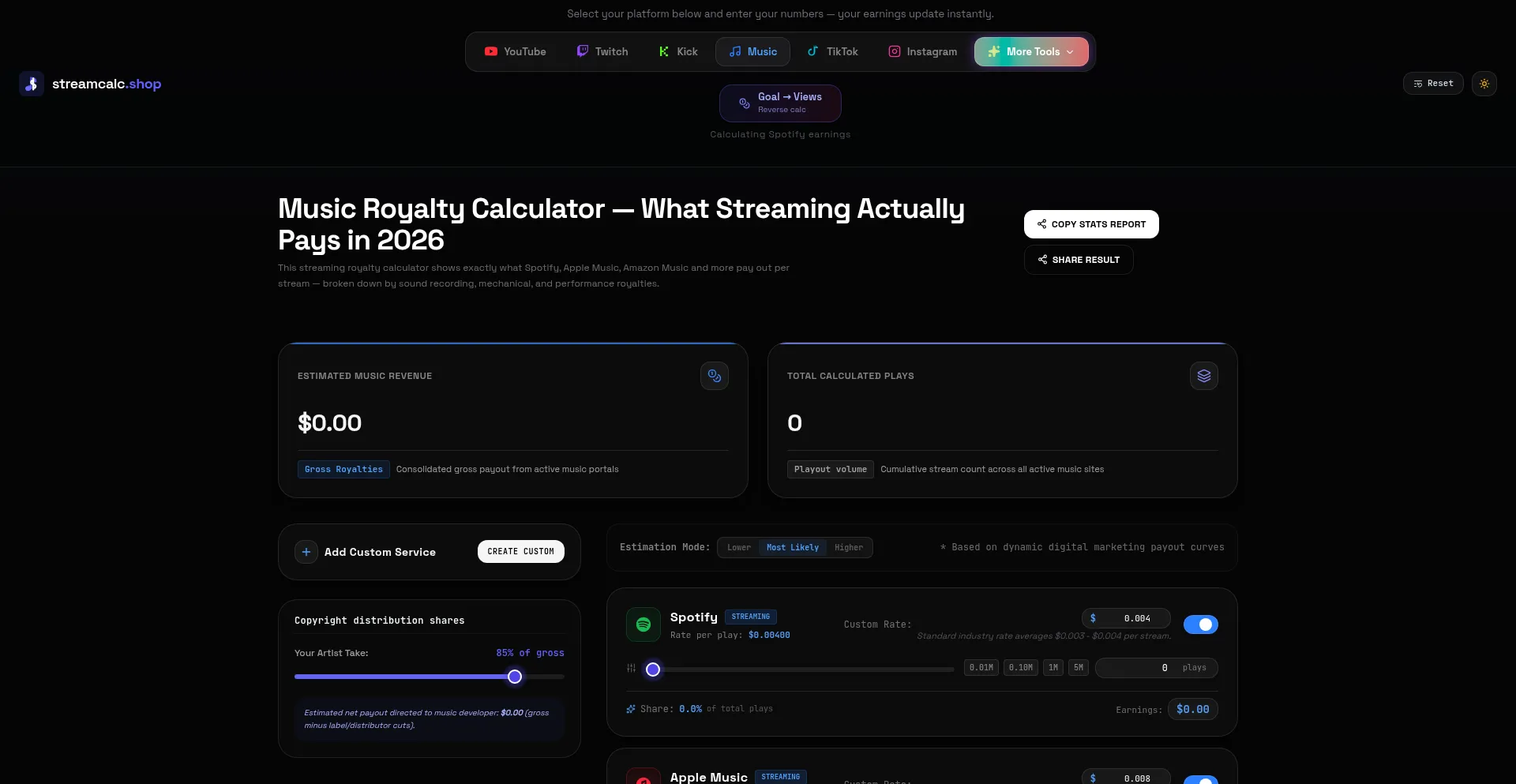Screen dimensions: 1516x784
Task: Click the Reset button
Action: click(1433, 84)
